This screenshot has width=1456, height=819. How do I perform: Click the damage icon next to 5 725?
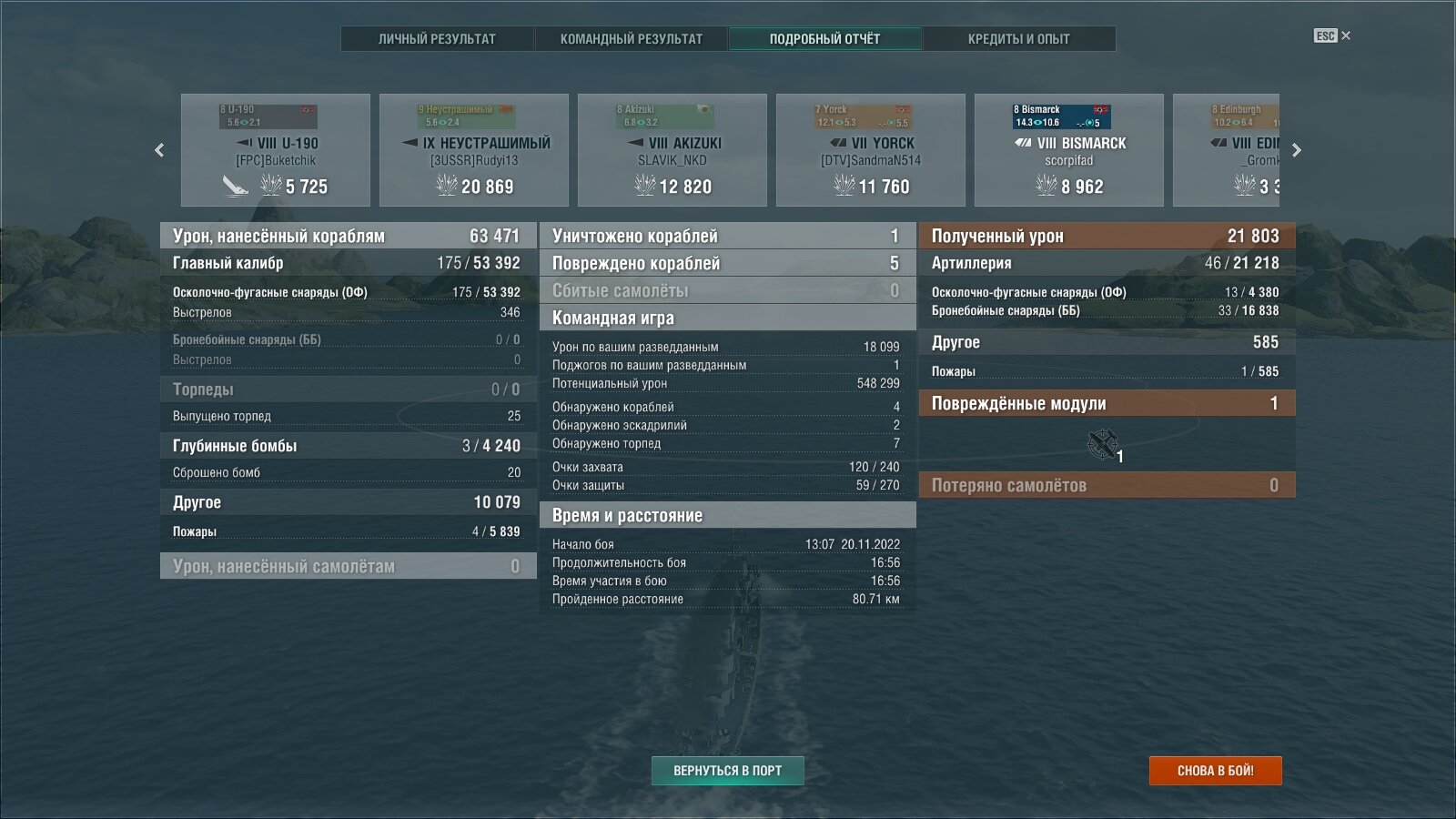pyautogui.click(x=271, y=186)
